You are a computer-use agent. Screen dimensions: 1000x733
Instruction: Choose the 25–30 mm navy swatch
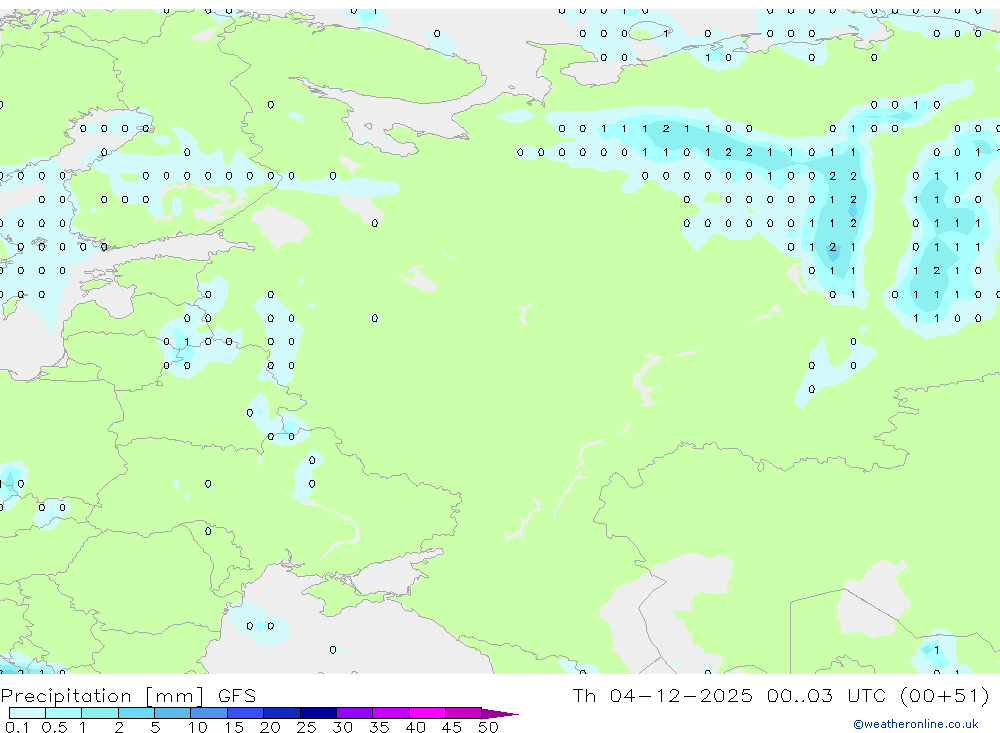(x=318, y=713)
